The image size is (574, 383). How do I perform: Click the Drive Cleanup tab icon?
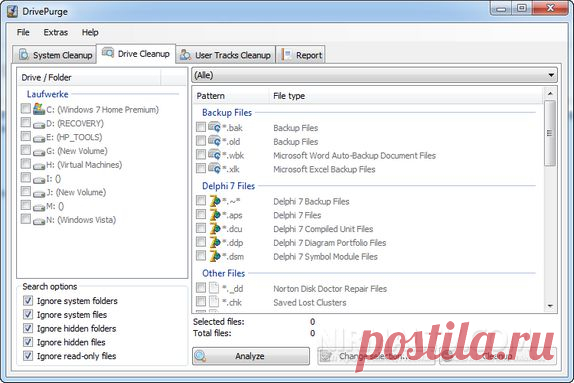tap(108, 53)
